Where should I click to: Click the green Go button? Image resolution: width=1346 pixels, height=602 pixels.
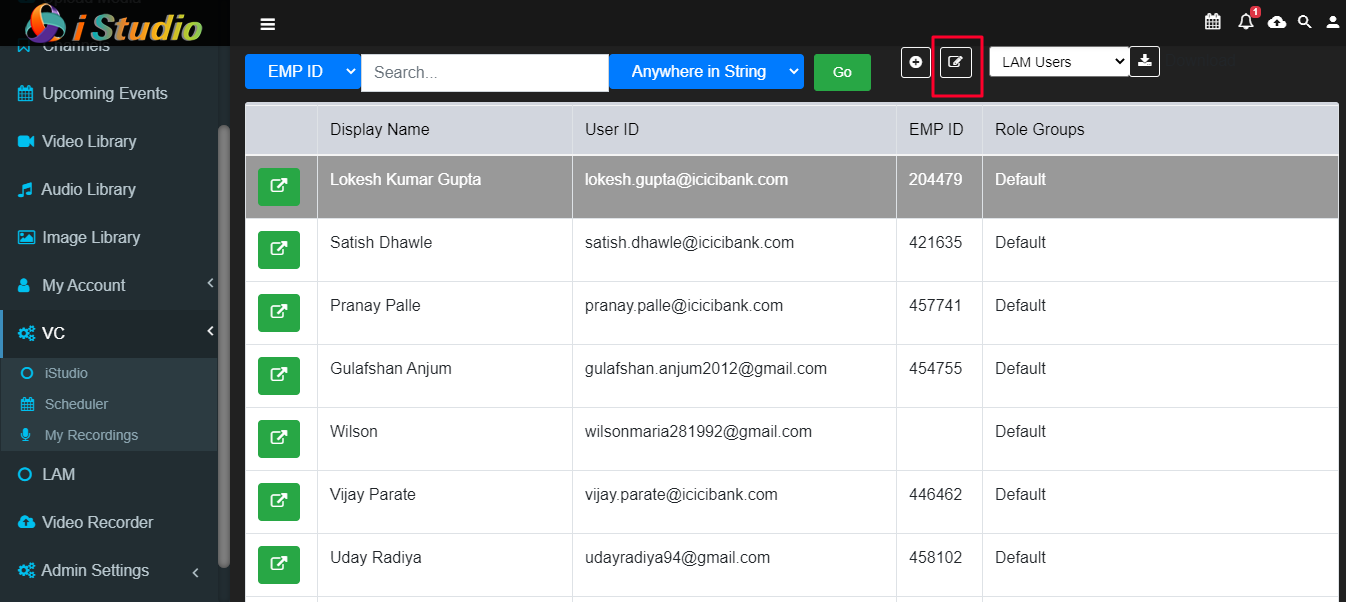click(x=842, y=72)
